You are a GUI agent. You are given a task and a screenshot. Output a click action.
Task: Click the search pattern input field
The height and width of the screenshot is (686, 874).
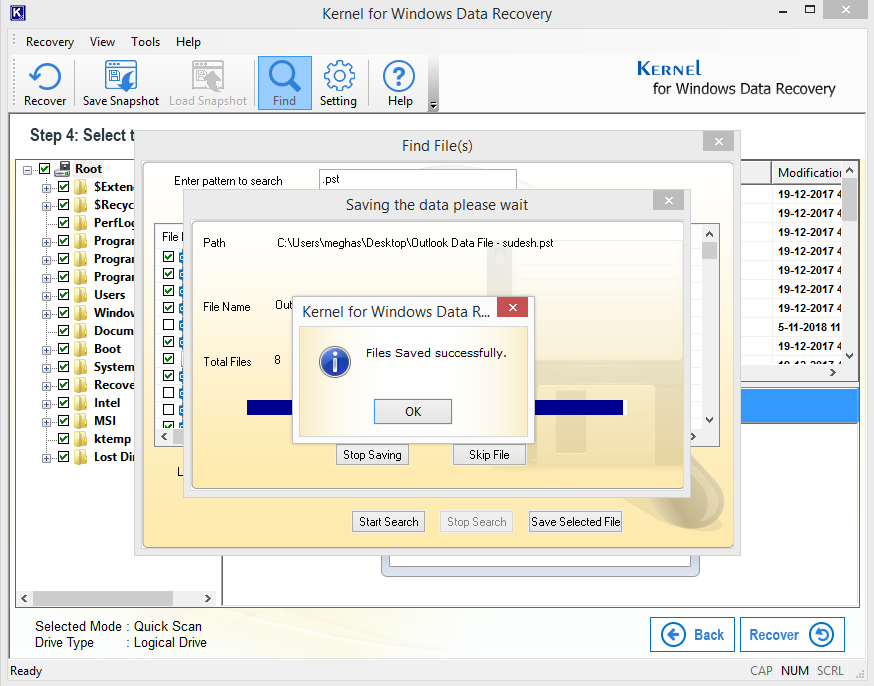(x=417, y=179)
